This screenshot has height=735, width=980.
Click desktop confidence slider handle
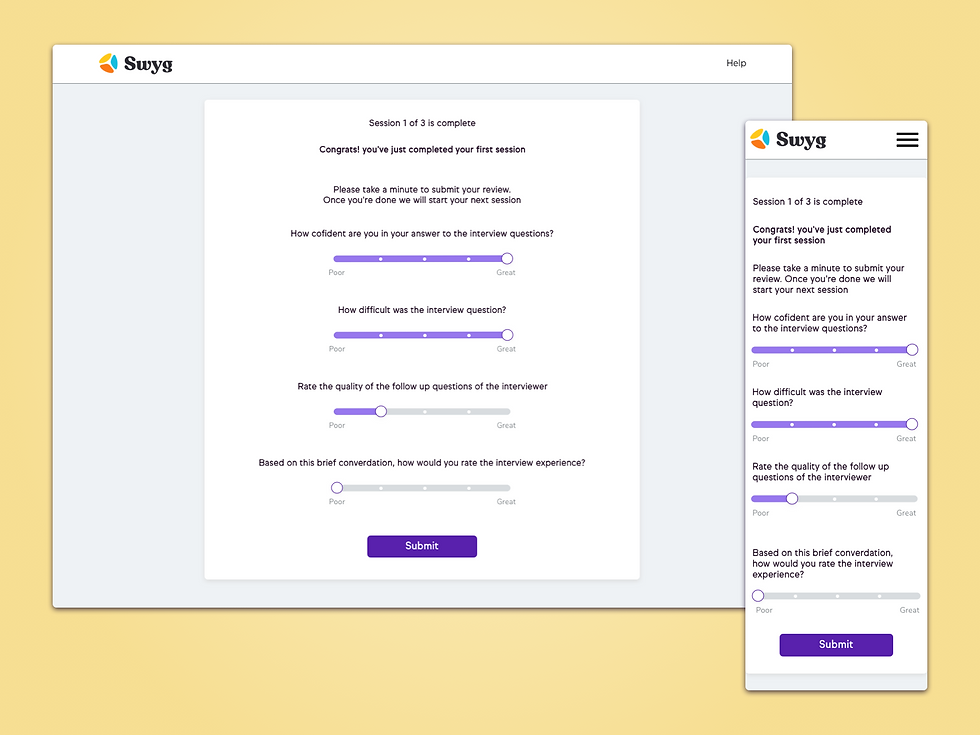pos(507,259)
